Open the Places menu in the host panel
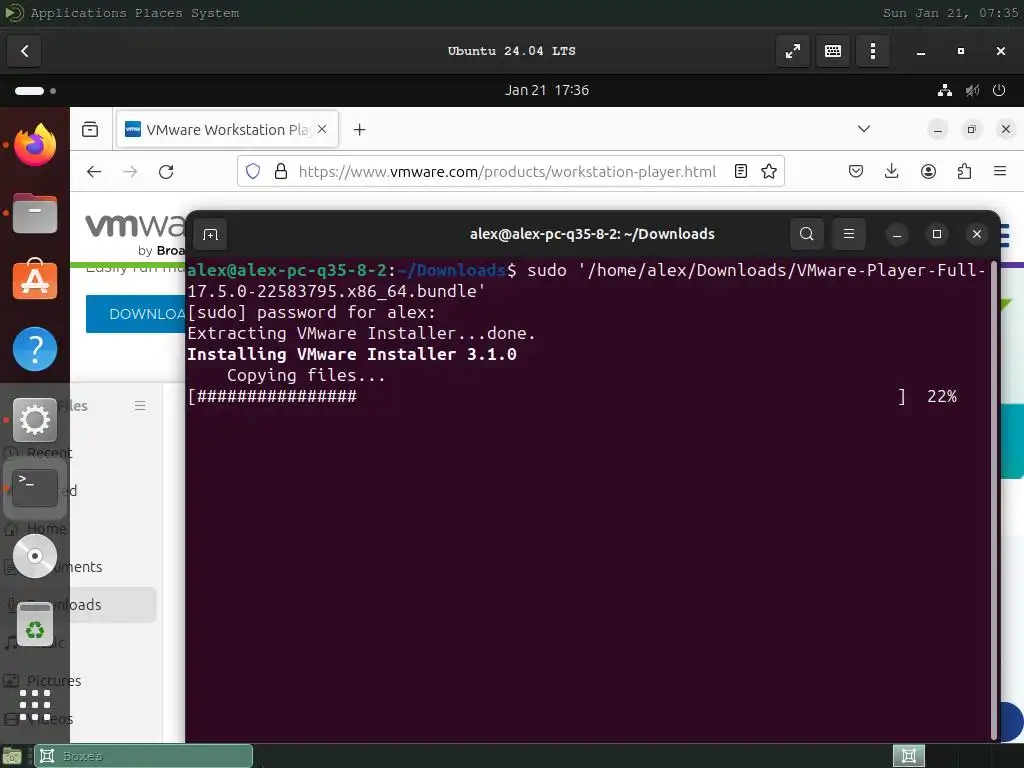Image resolution: width=1024 pixels, height=768 pixels. [x=159, y=13]
